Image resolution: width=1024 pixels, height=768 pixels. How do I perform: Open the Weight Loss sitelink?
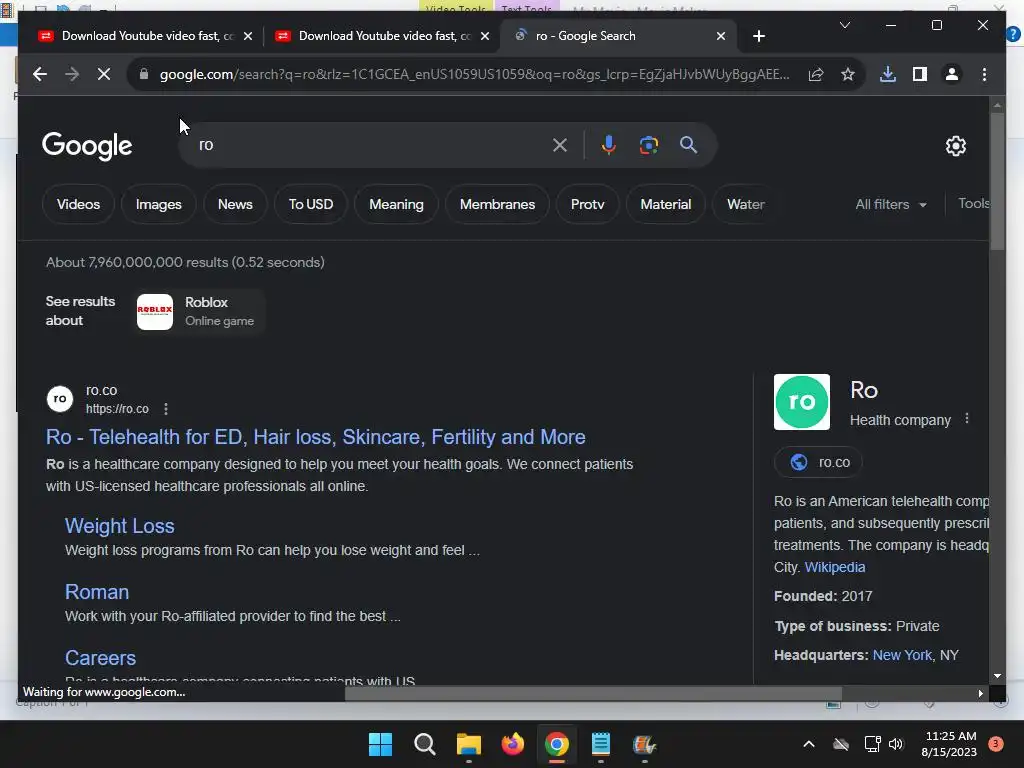(x=120, y=526)
